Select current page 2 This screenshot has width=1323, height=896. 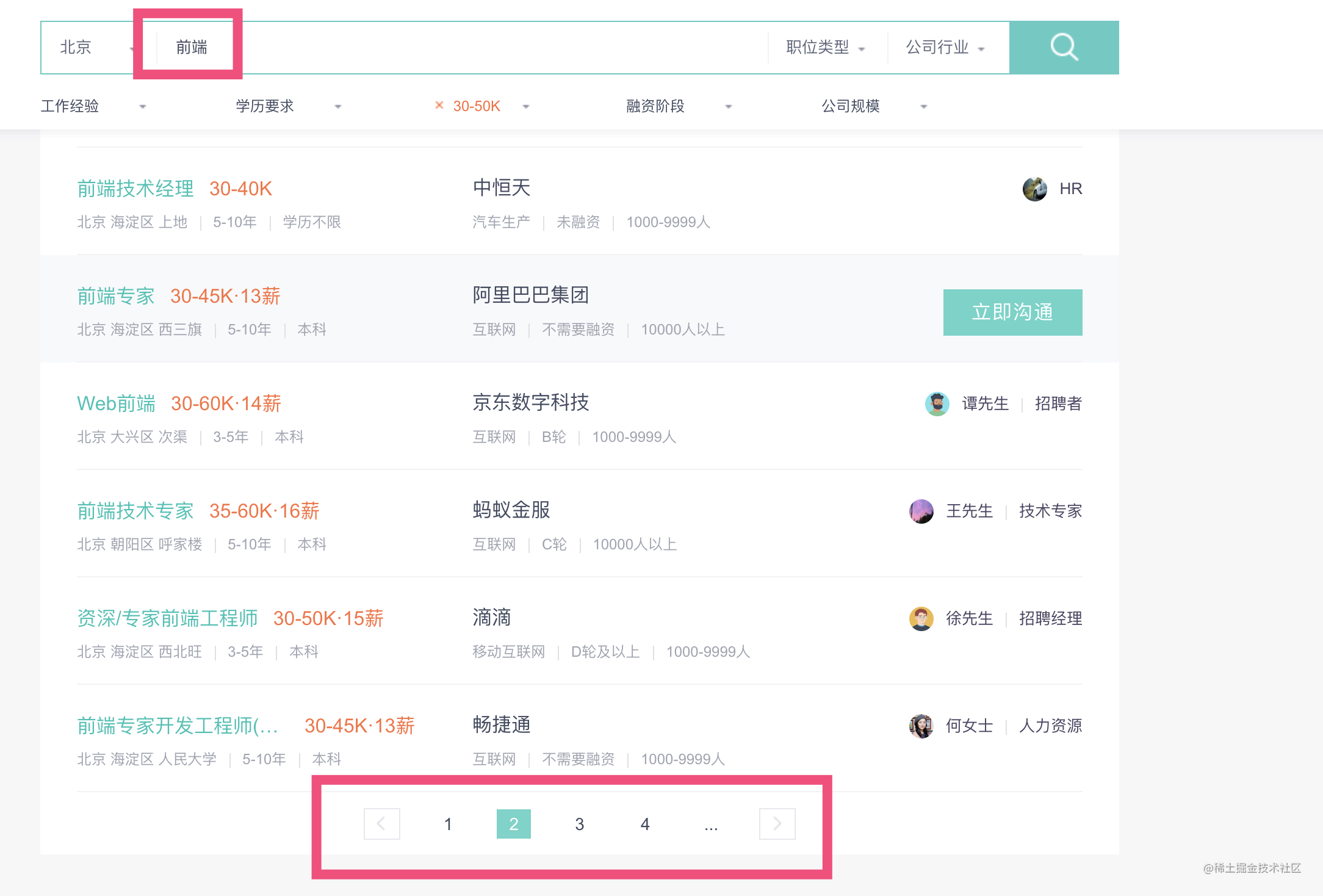coord(514,824)
